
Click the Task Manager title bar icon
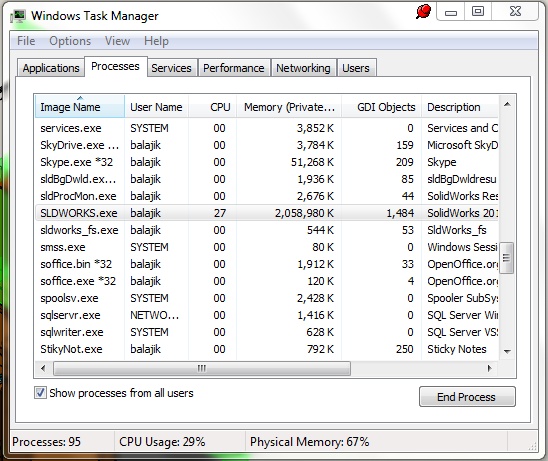click(18, 16)
